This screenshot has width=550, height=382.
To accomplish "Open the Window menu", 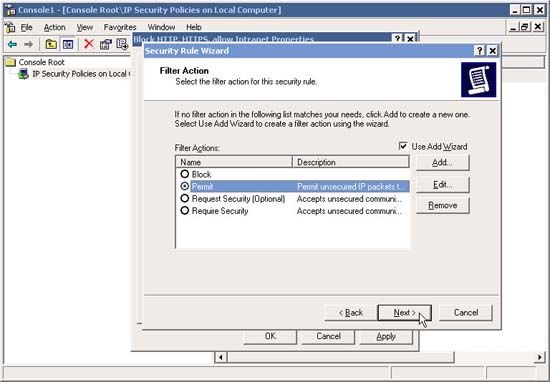I will (x=161, y=27).
